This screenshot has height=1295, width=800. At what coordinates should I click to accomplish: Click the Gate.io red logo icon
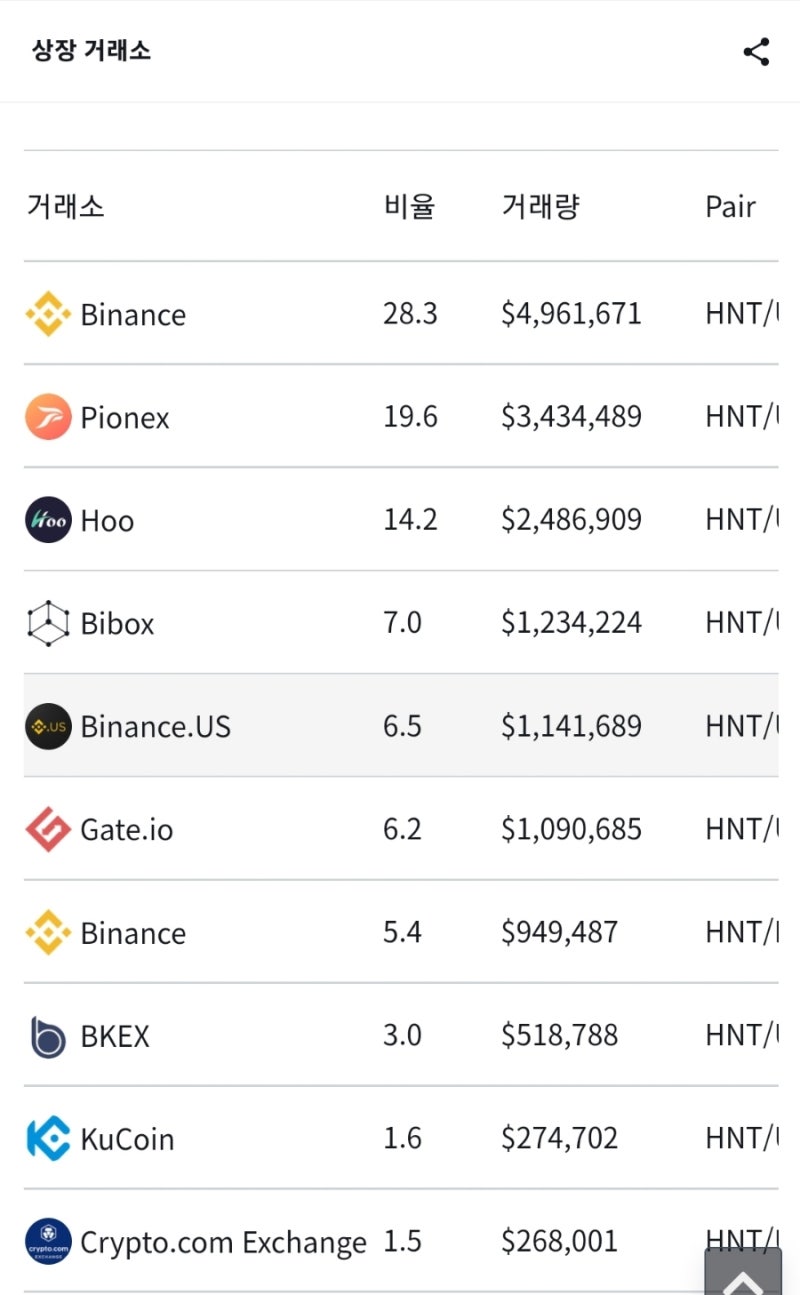48,829
